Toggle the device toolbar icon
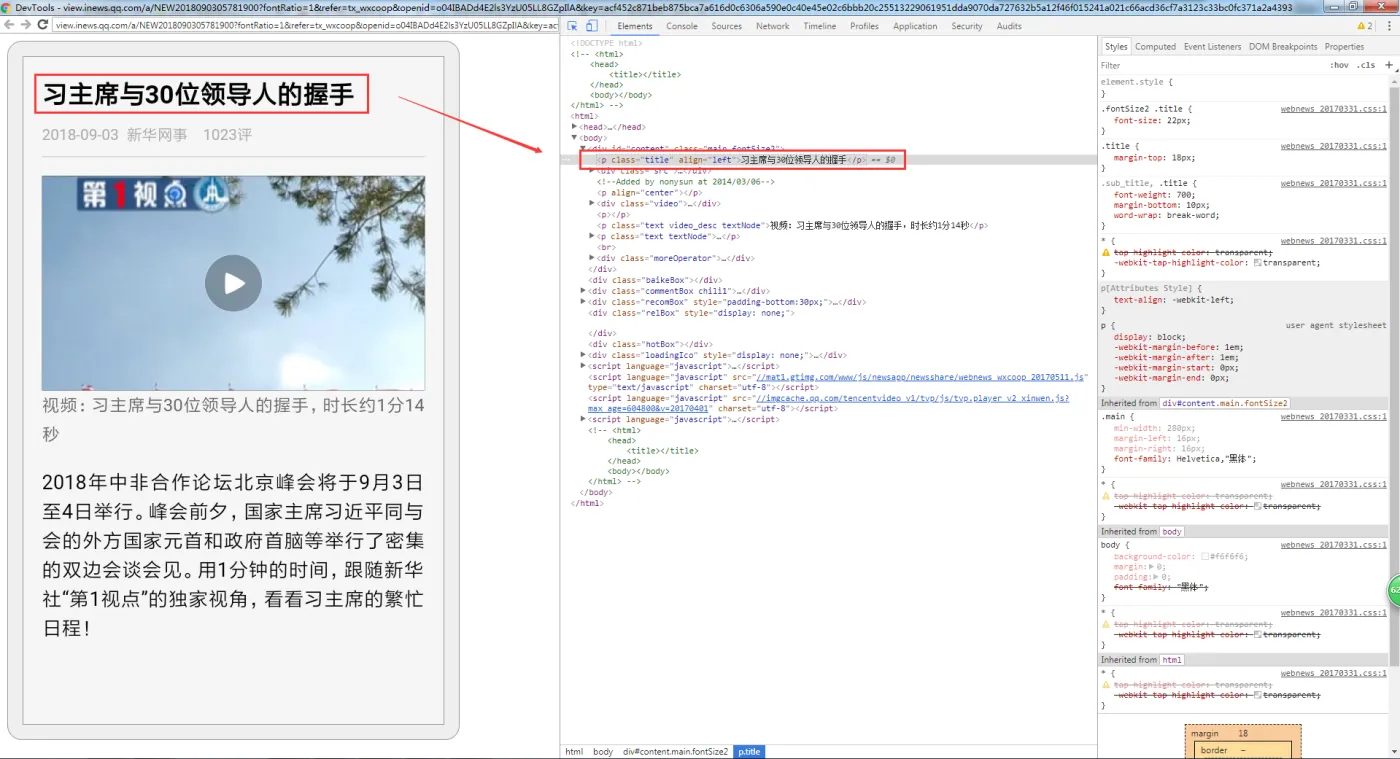Viewport: 1400px width, 759px height. click(x=591, y=26)
